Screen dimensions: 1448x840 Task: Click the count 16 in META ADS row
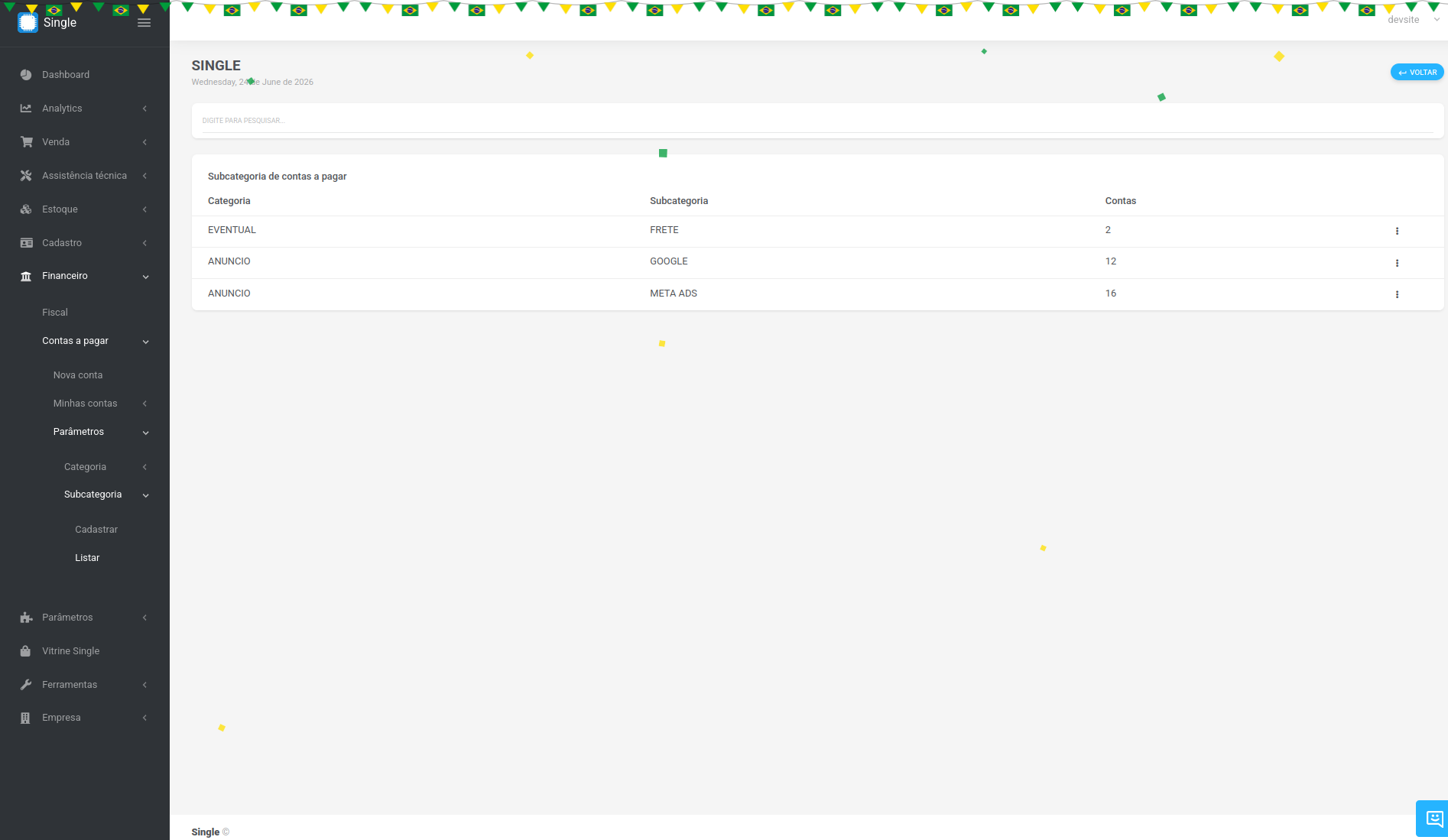pos(1111,294)
